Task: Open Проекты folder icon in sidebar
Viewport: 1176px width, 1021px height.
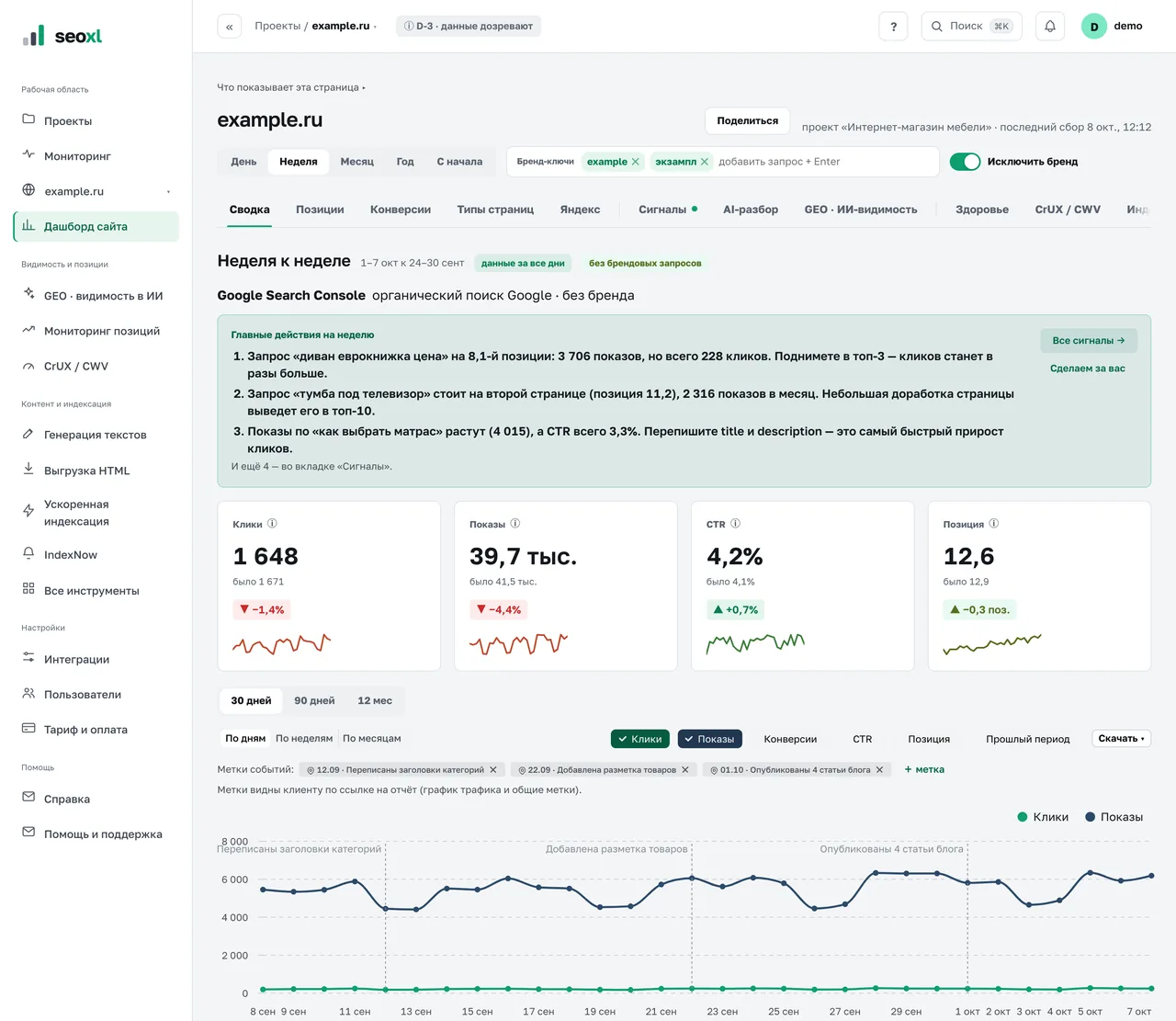Action: [28, 119]
